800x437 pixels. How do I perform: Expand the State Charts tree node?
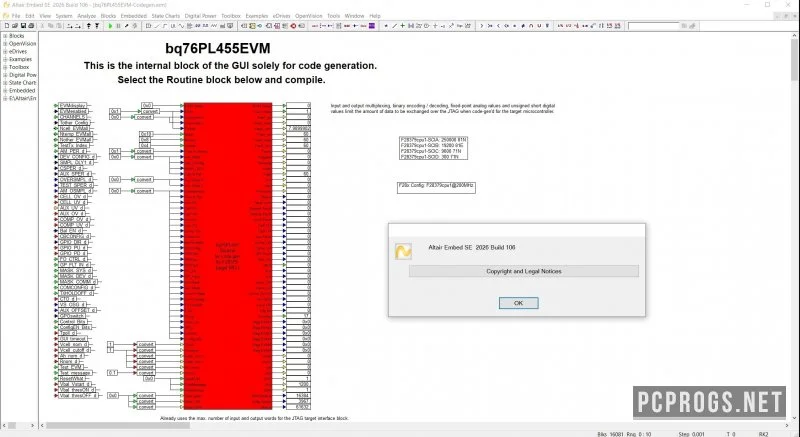[x=5, y=83]
